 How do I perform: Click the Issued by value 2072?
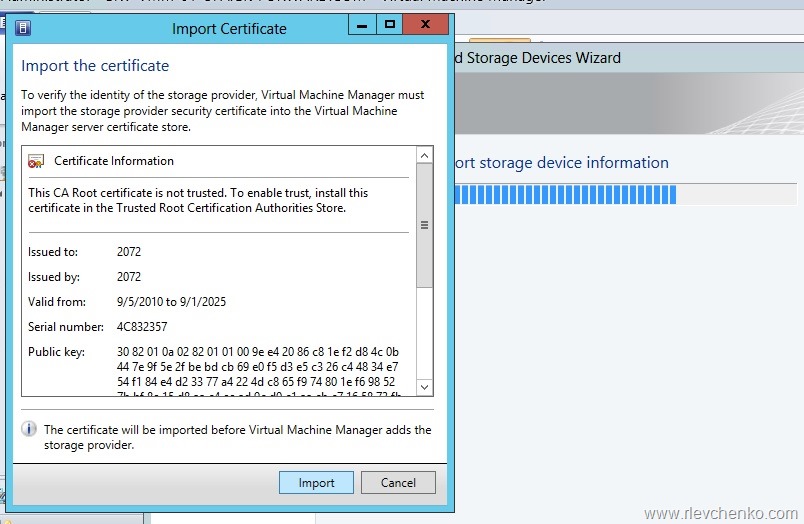[129, 277]
